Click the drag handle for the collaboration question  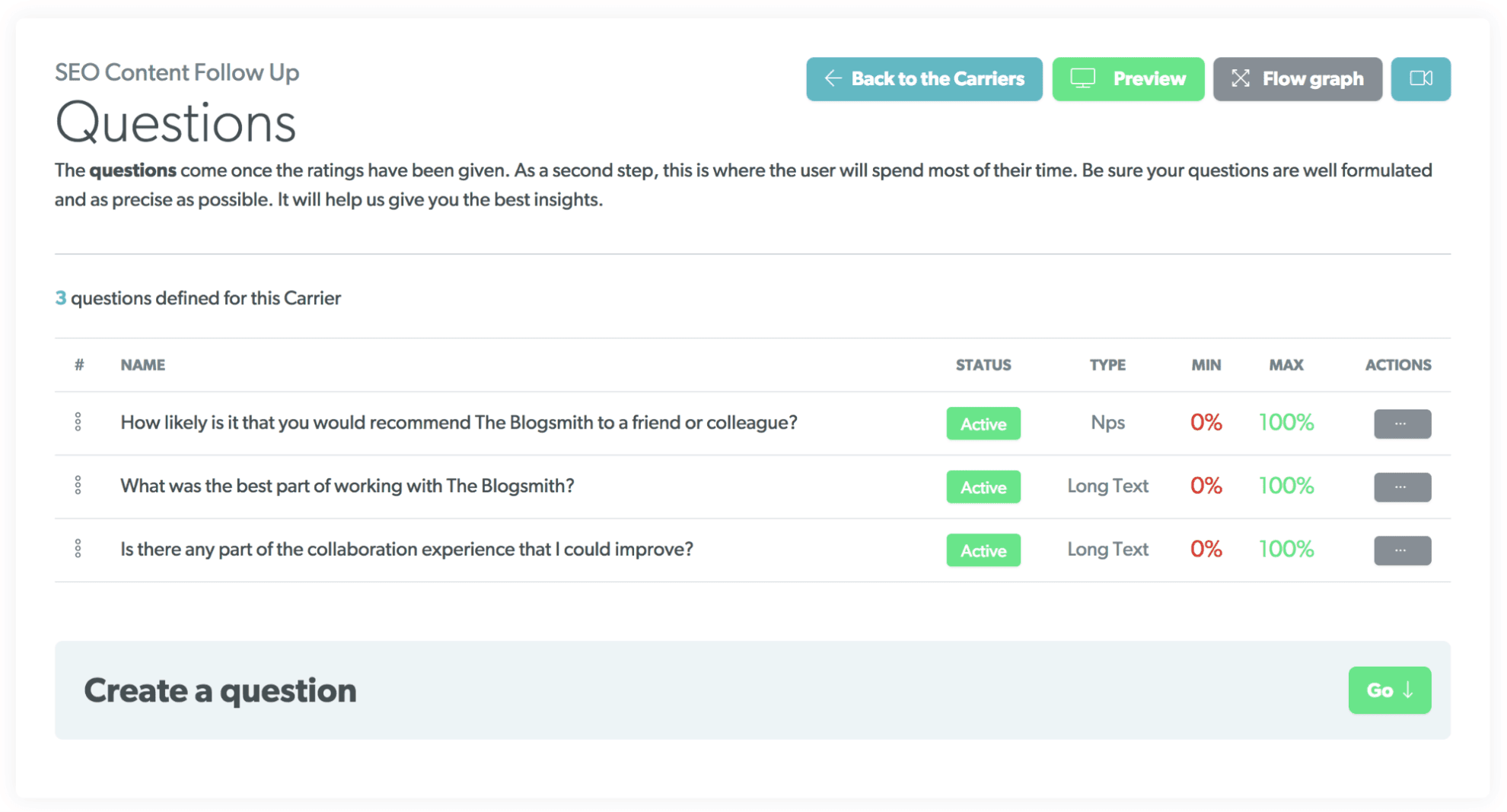tap(78, 548)
